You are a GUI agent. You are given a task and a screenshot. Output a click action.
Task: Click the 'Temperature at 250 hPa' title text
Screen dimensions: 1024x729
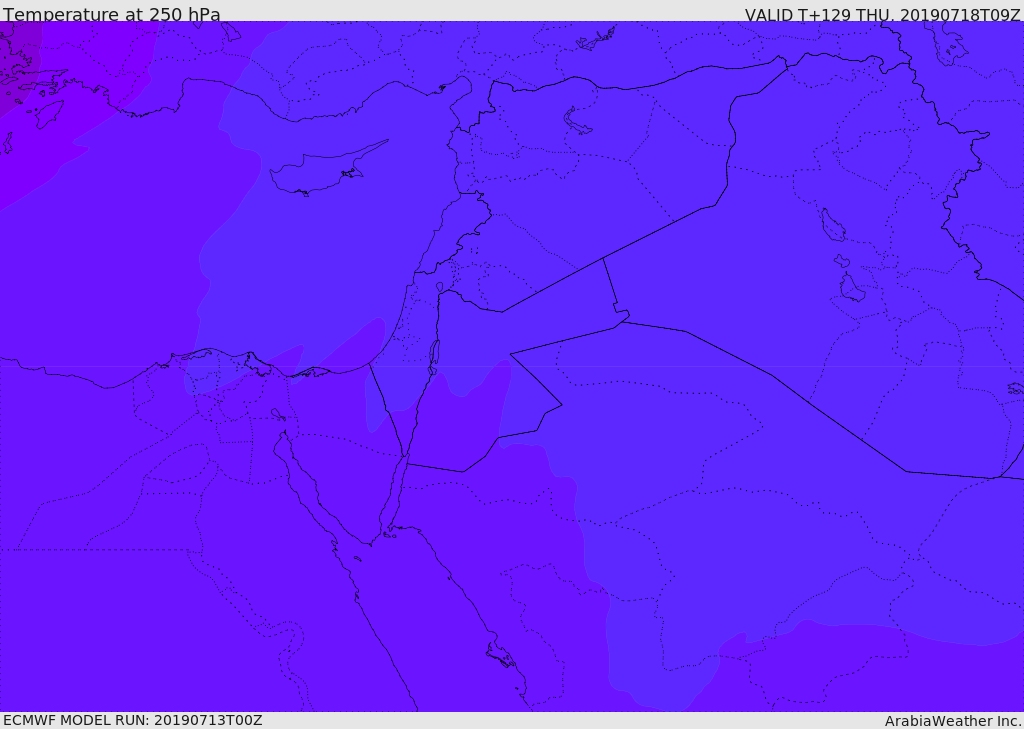pos(112,14)
